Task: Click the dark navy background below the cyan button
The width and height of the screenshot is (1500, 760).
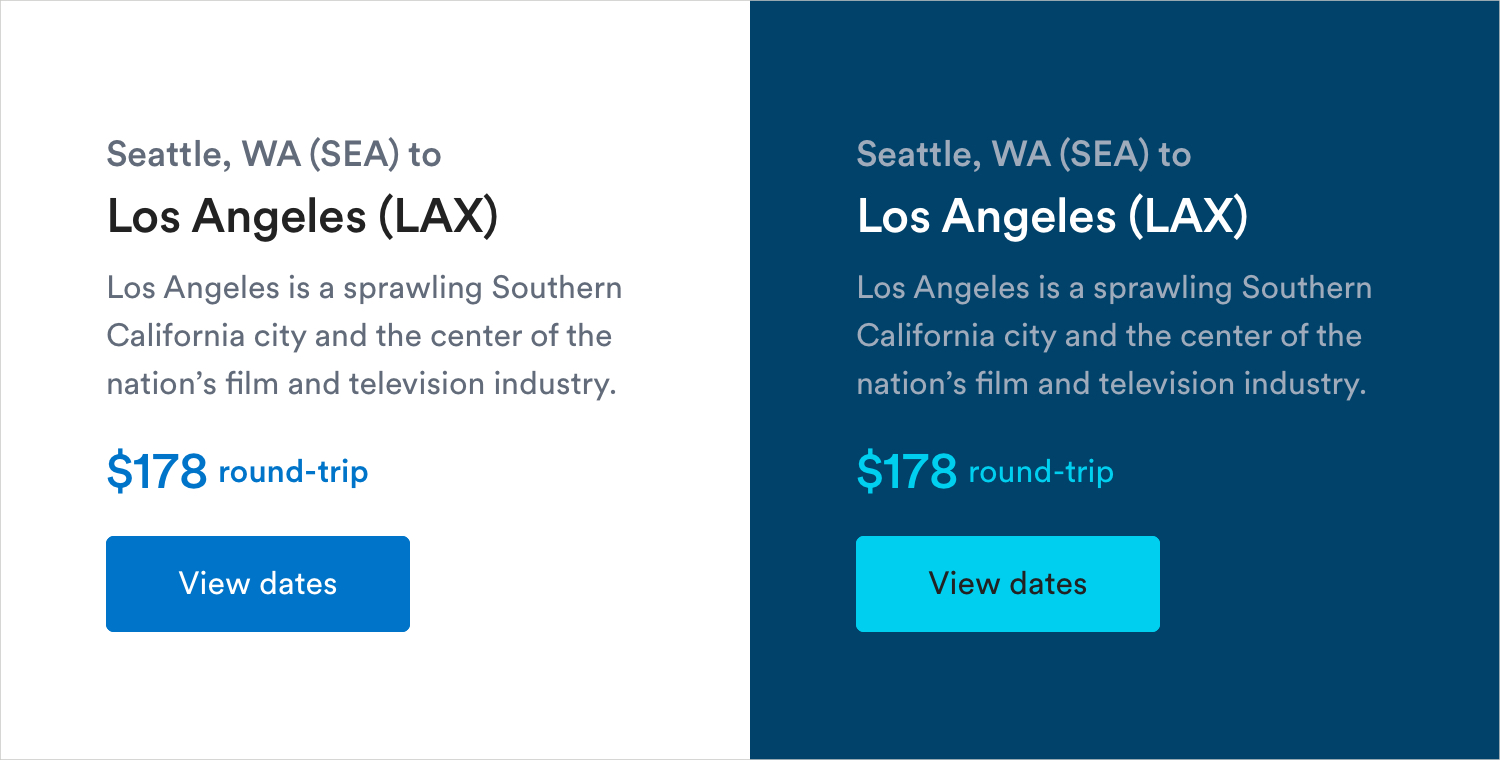Action: pos(1124,695)
